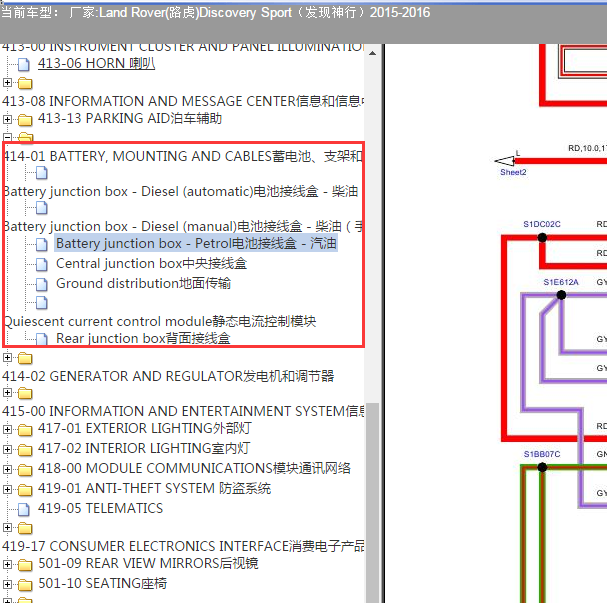Select 501-10 SEATING label
607x603 pixels.
[103, 583]
